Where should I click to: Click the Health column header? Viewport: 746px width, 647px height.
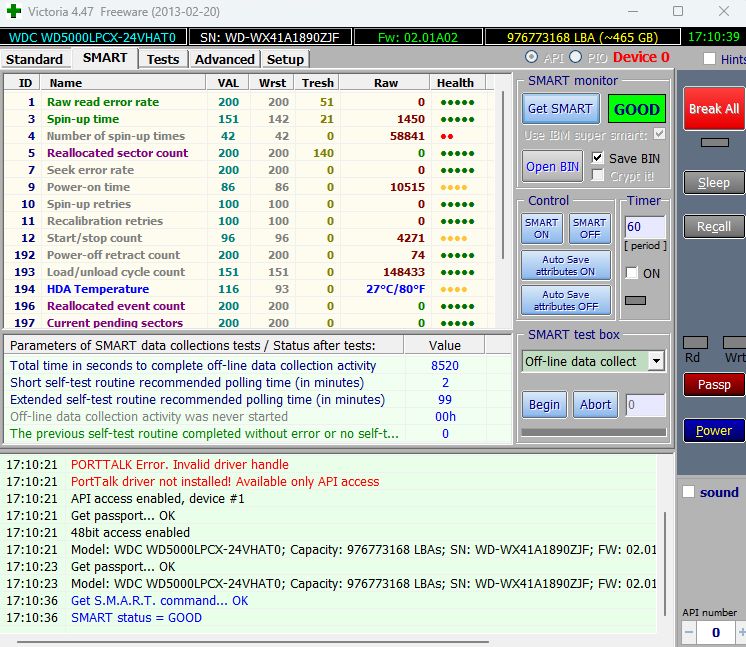point(455,83)
